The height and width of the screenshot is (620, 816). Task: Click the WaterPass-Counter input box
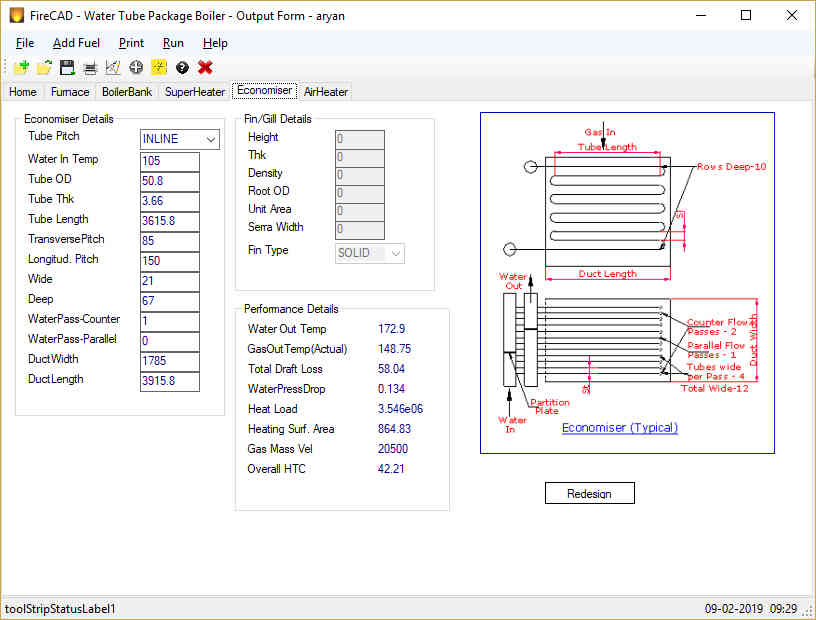point(170,321)
